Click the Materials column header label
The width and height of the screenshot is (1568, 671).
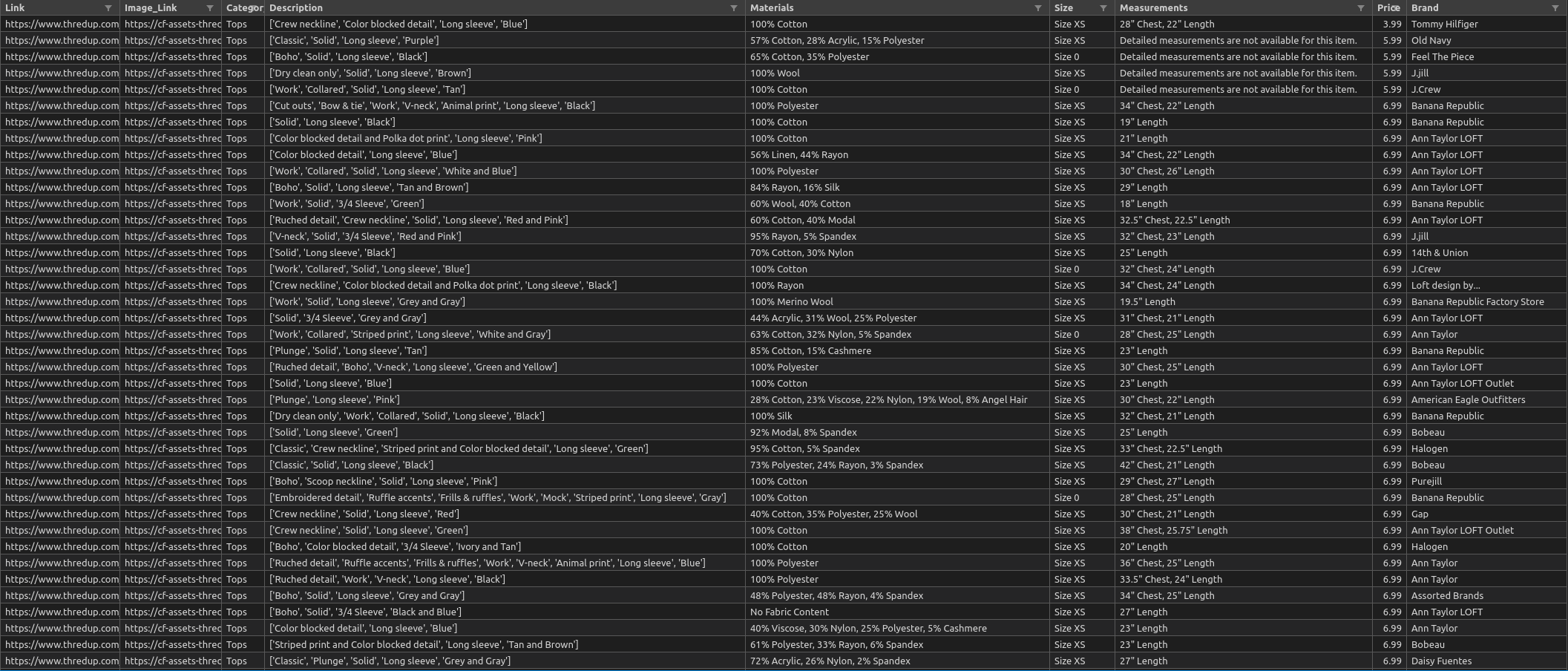pyautogui.click(x=772, y=8)
